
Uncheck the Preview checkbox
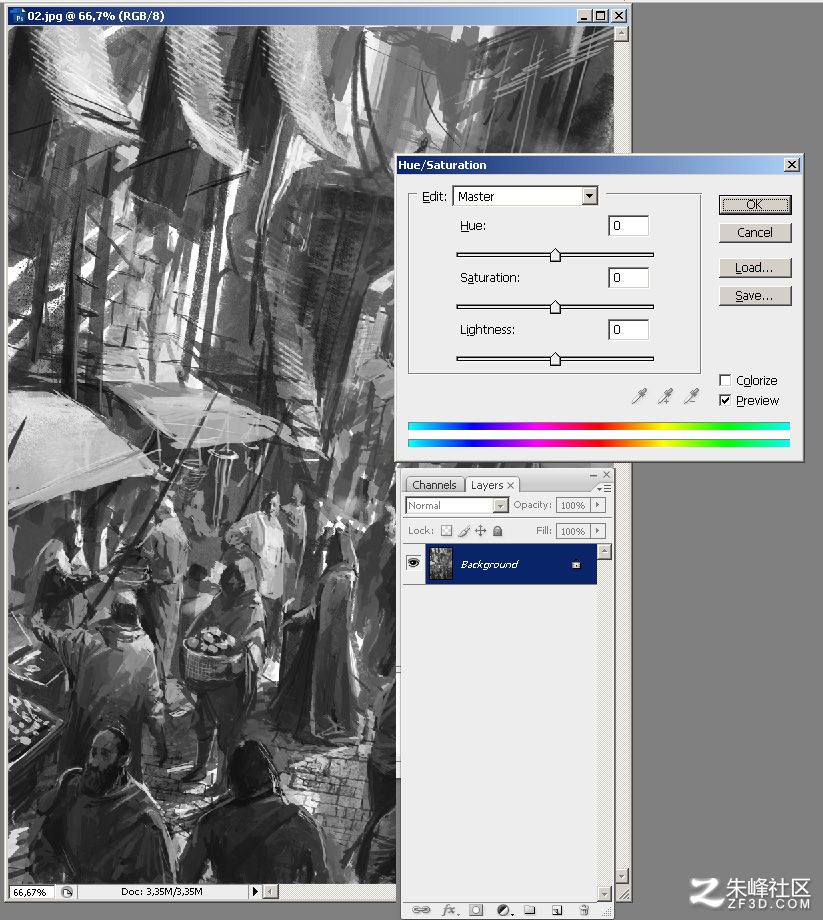725,400
